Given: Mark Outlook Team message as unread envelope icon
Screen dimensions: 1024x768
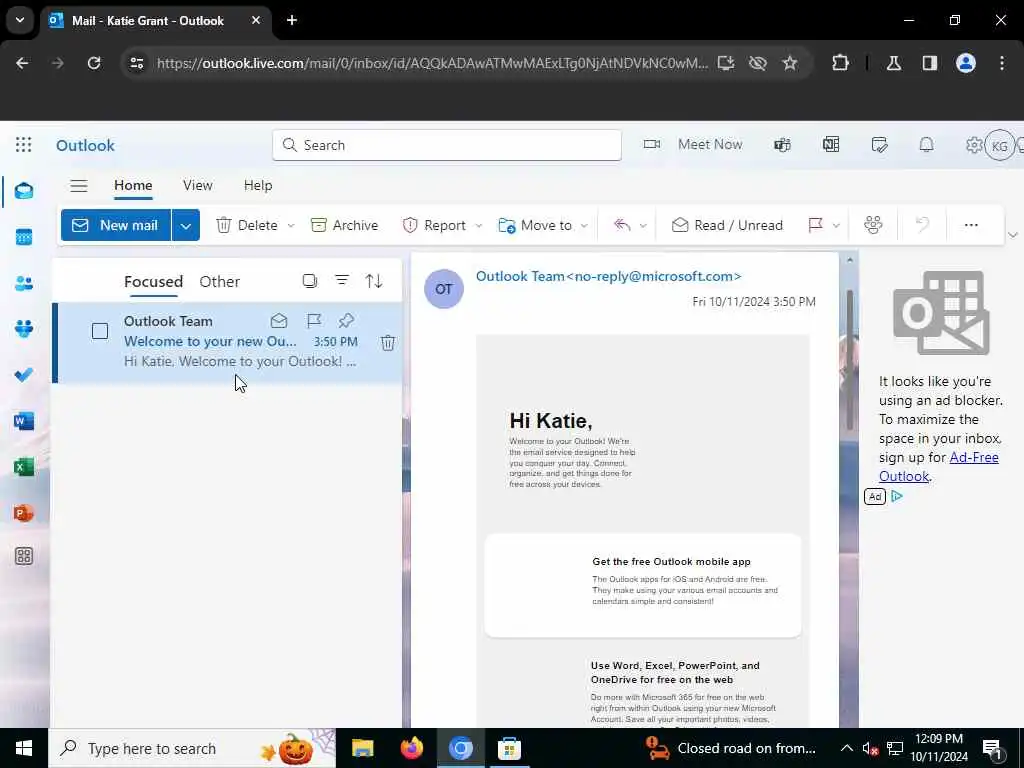Looking at the screenshot, I should 279,321.
